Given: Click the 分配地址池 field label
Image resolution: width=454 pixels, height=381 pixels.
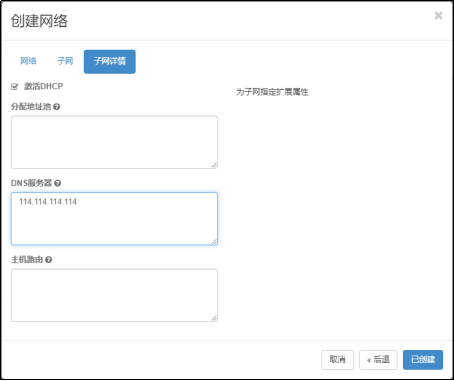Looking at the screenshot, I should click(31, 107).
